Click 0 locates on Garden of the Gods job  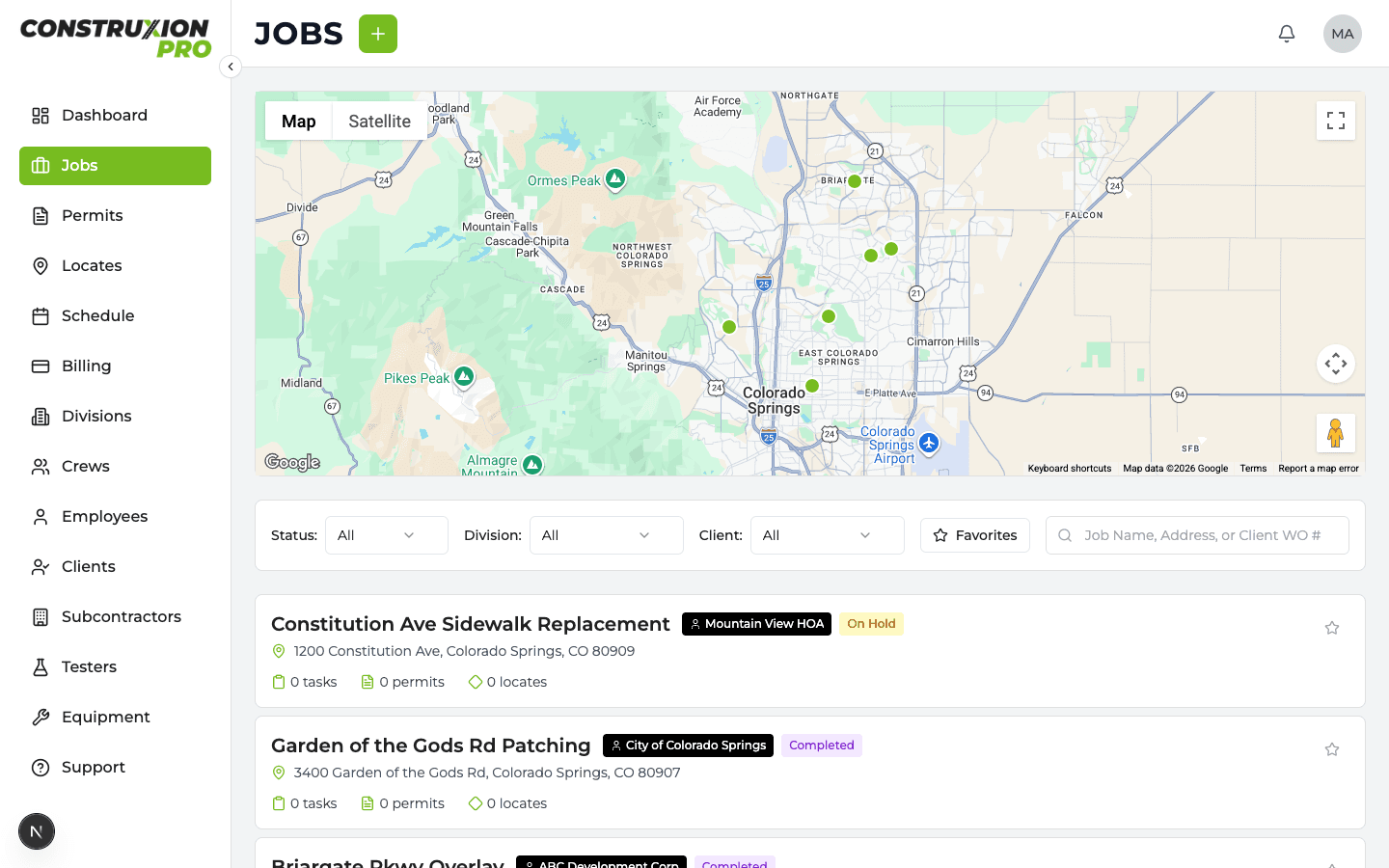[507, 803]
